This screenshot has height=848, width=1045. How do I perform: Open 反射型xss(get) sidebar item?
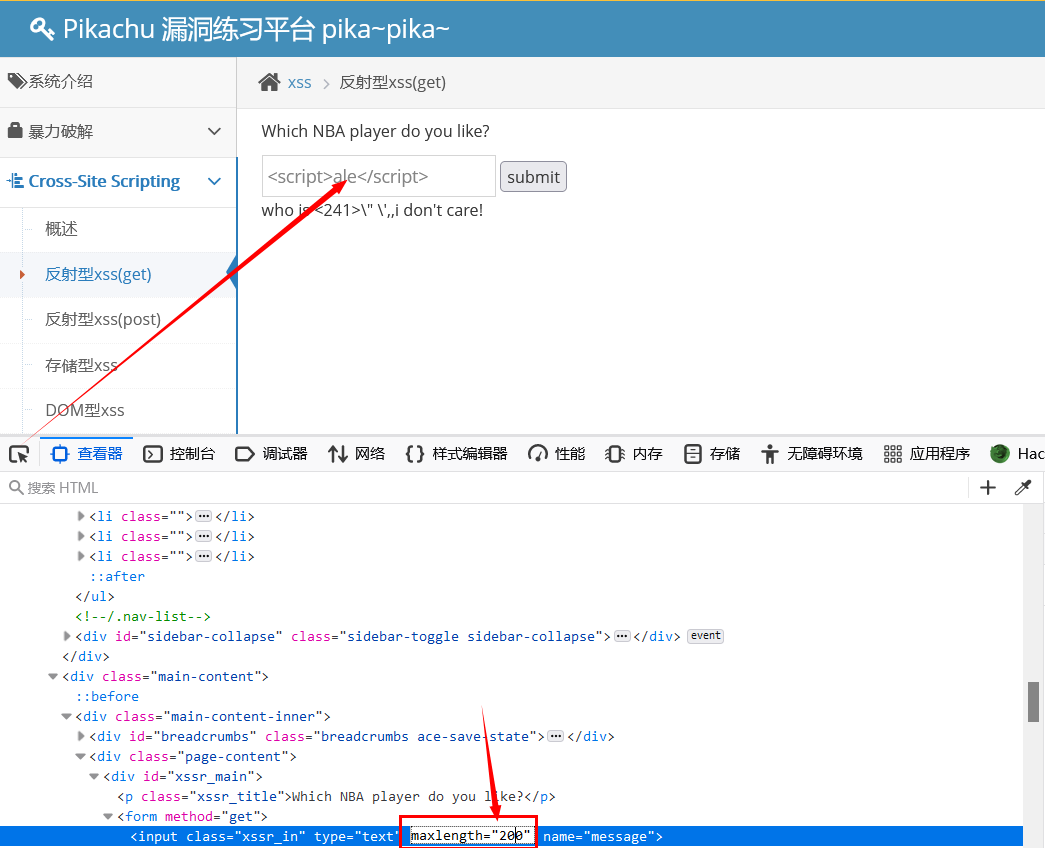point(98,274)
